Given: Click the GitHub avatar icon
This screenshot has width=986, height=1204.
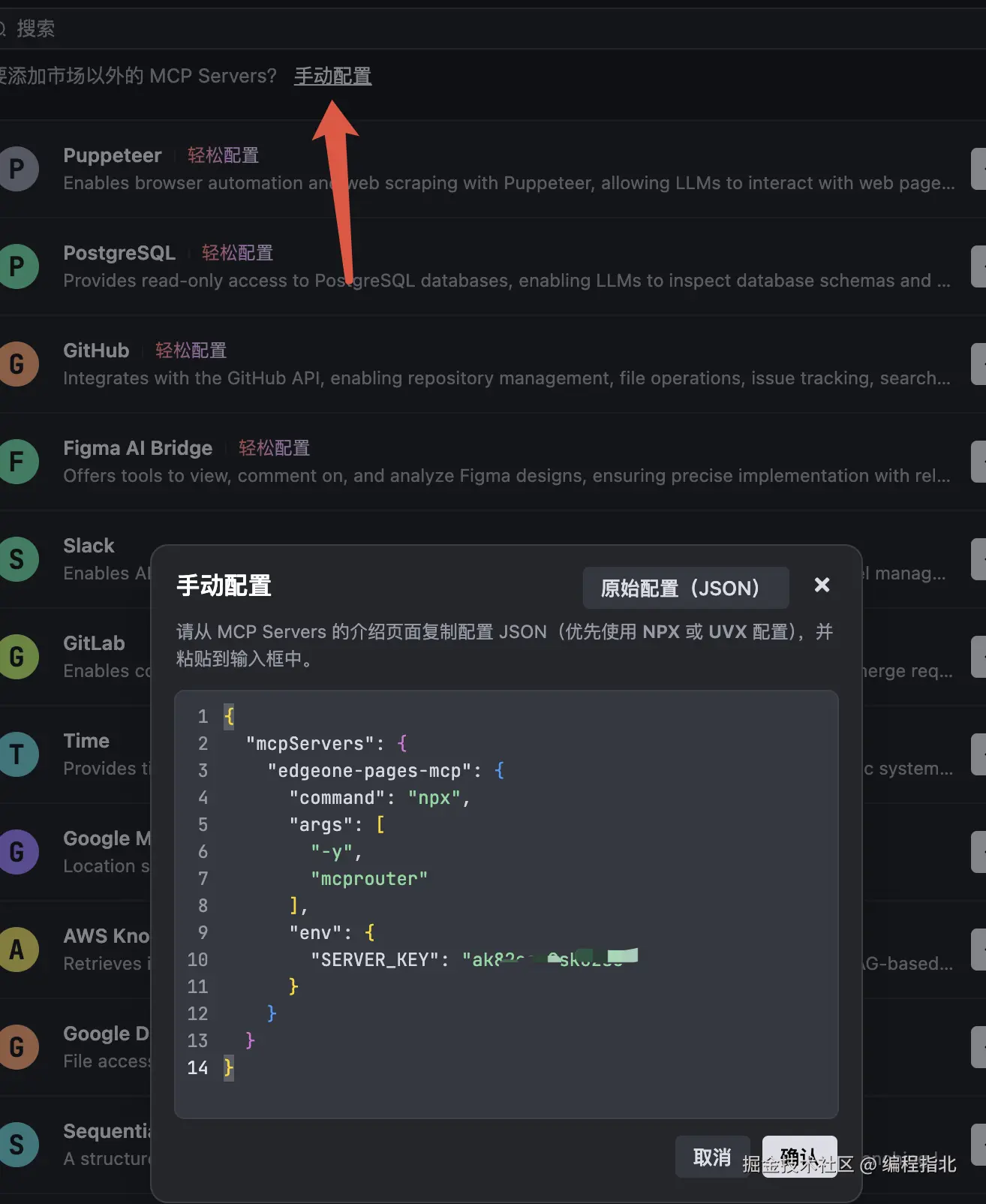Looking at the screenshot, I should point(17,364).
